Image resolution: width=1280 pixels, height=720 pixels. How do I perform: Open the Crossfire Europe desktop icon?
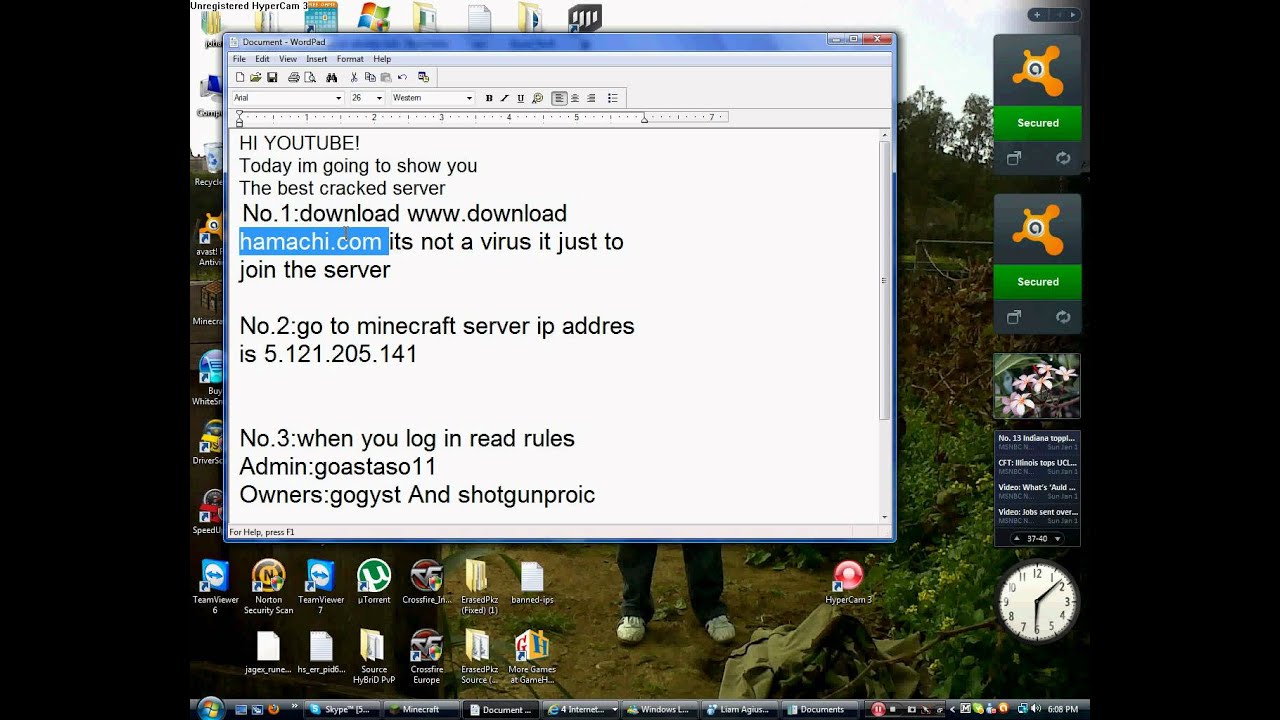pos(426,658)
